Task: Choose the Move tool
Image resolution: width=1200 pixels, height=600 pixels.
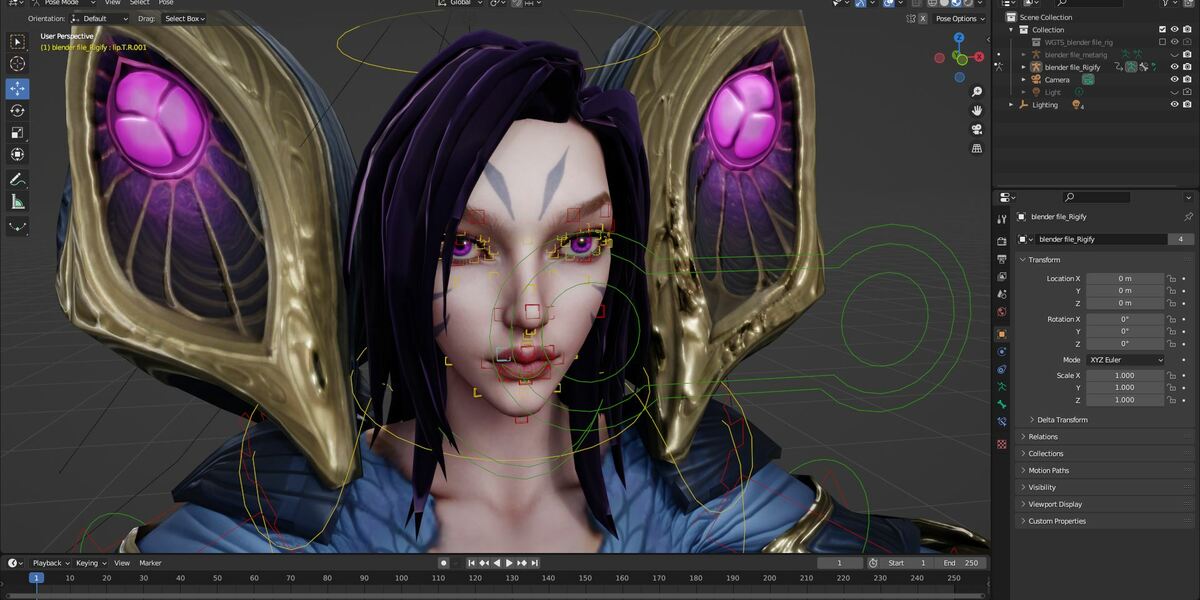Action: click(18, 88)
